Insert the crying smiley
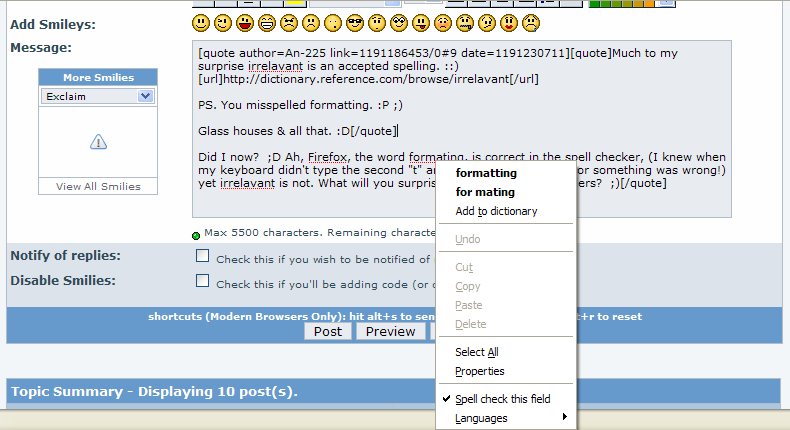 531,23
